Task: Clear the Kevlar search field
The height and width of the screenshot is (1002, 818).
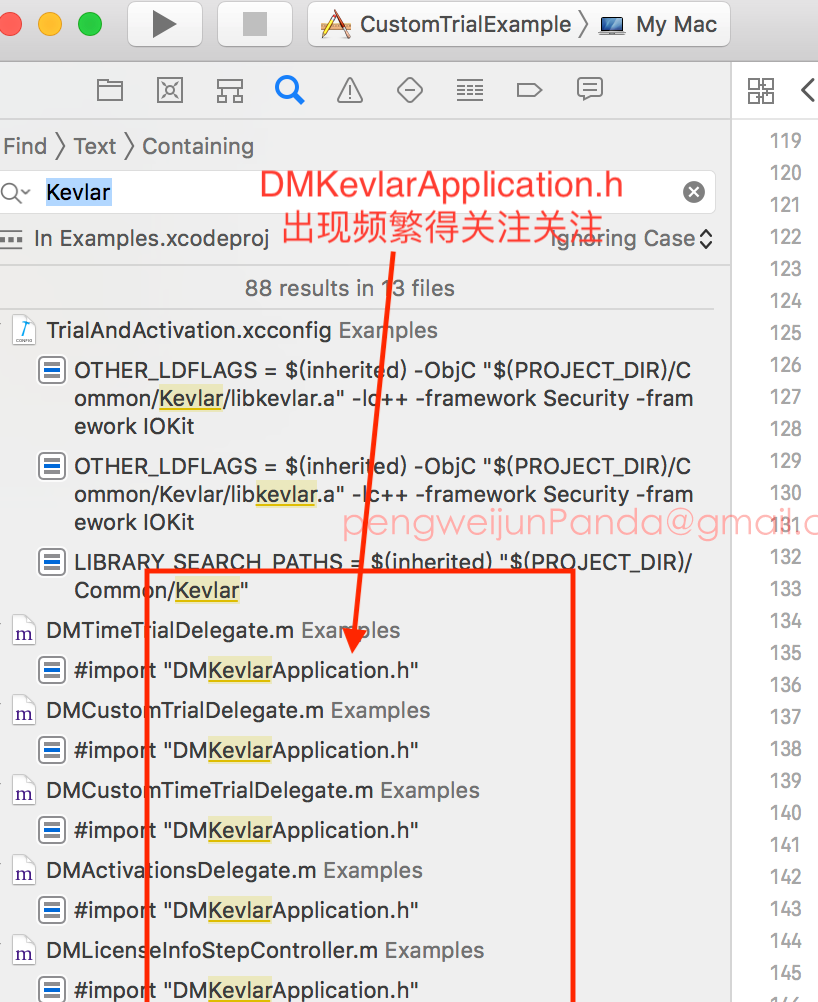Action: (x=693, y=192)
